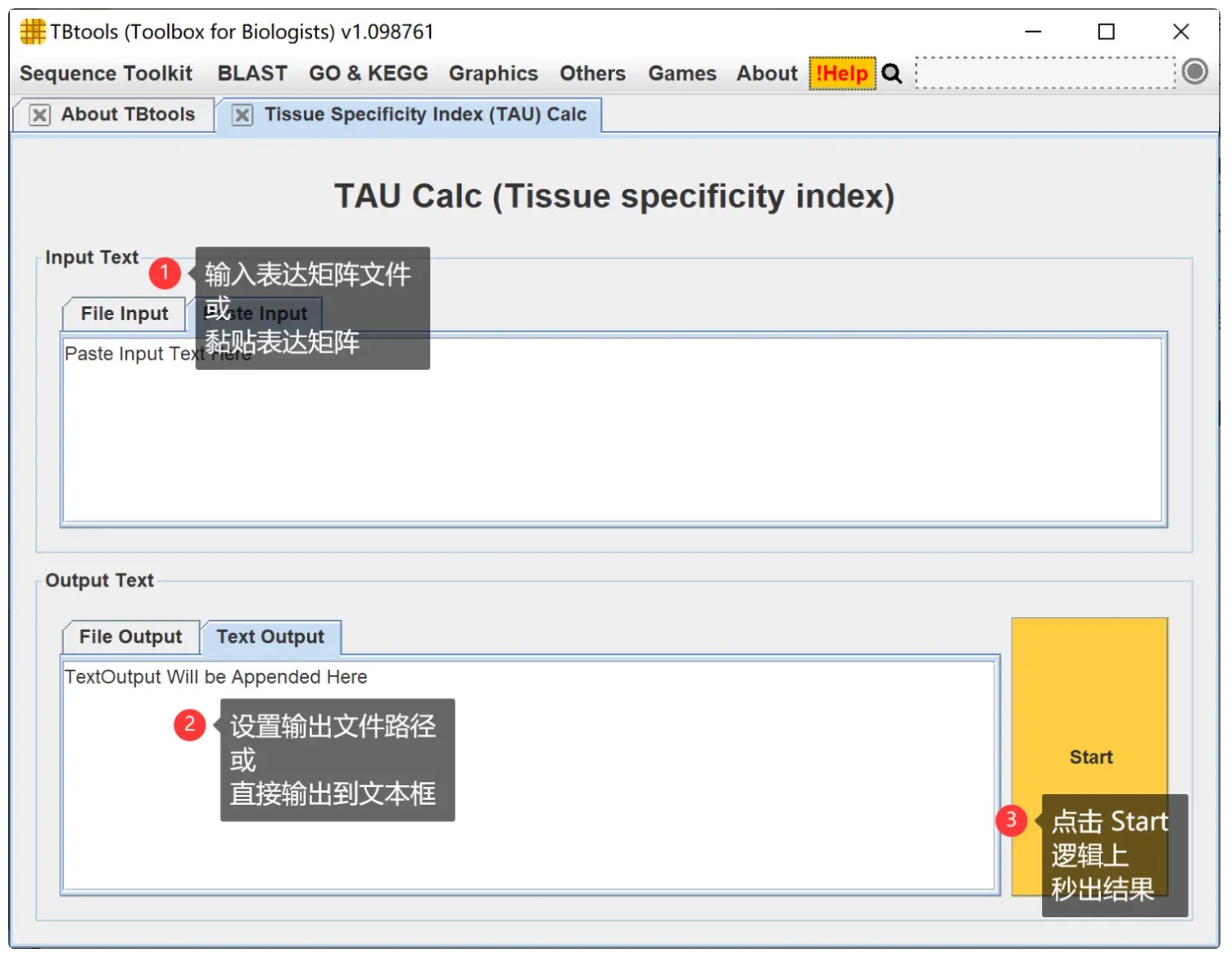Click the magnifier search icon
Image resolution: width=1232 pixels, height=958 pixels.
coord(891,74)
